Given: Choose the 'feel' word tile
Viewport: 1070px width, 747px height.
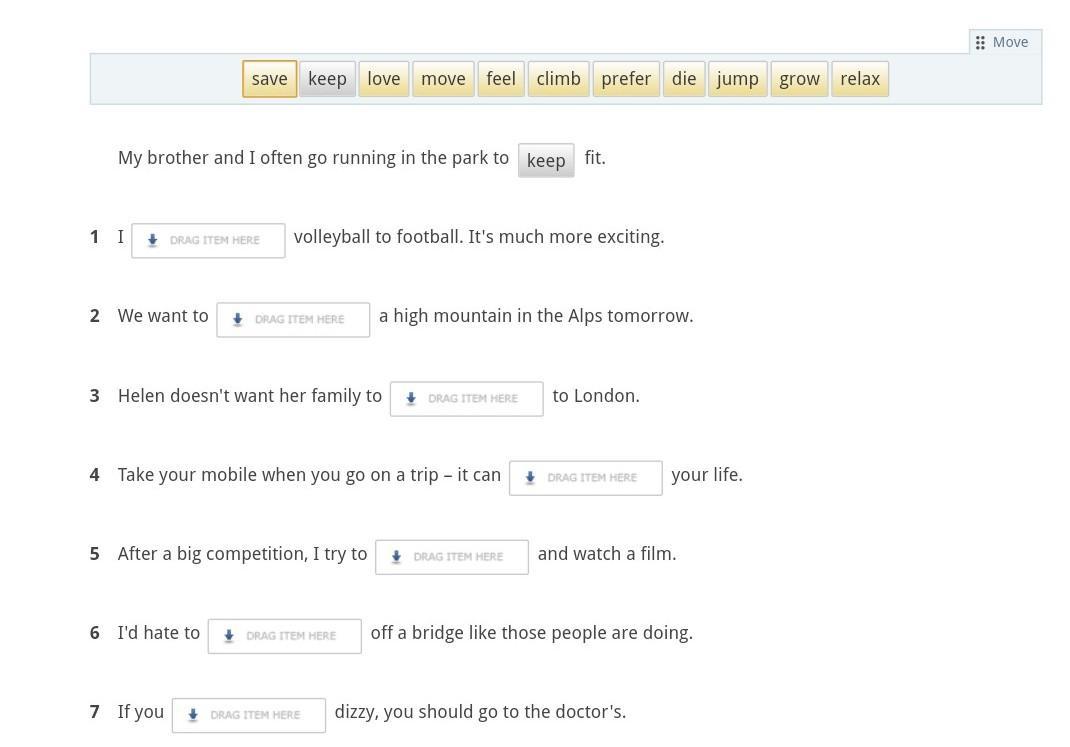Looking at the screenshot, I should coord(501,79).
